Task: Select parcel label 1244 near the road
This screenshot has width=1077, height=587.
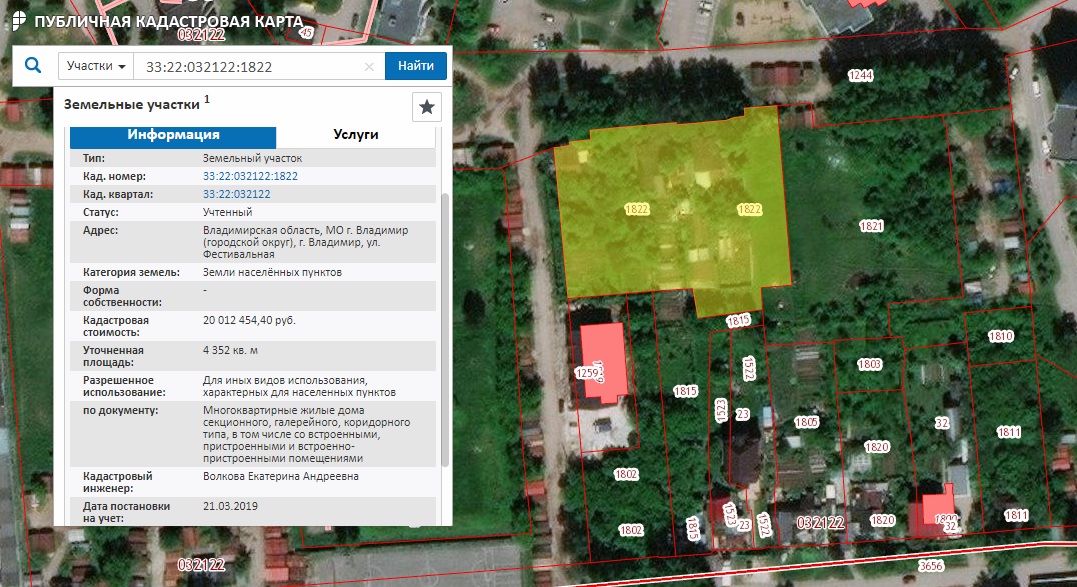Action: click(x=860, y=76)
